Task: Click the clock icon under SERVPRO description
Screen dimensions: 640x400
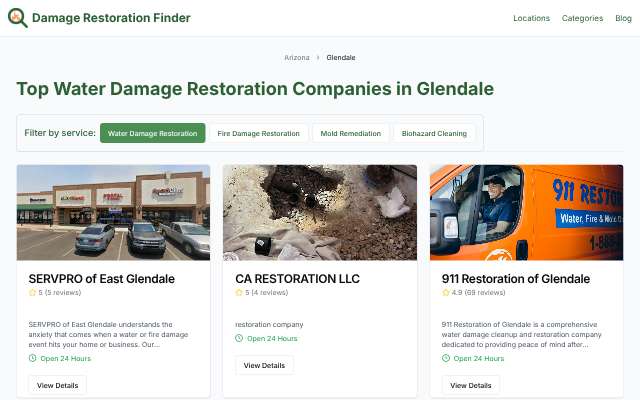Action: pos(32,358)
